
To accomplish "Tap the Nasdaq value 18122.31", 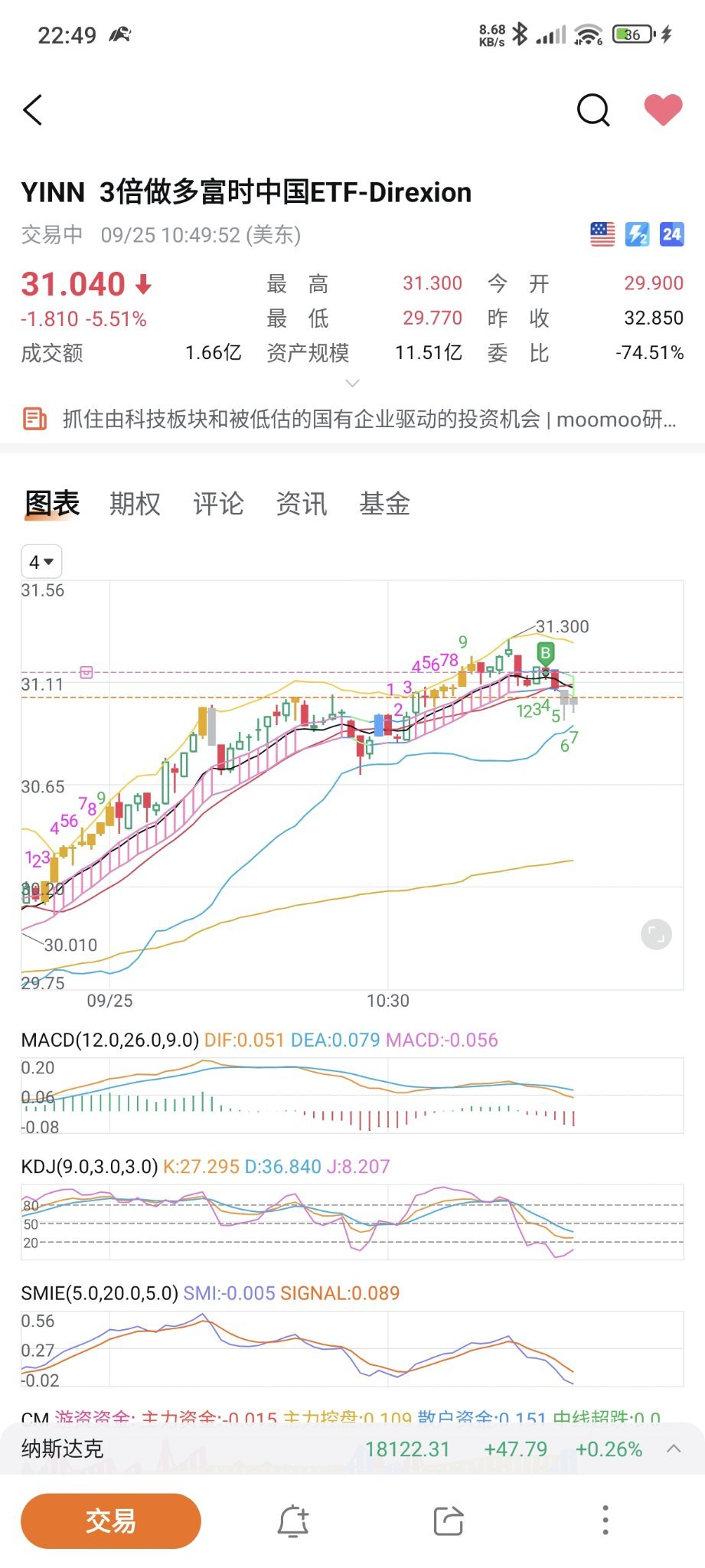I will (x=407, y=1449).
